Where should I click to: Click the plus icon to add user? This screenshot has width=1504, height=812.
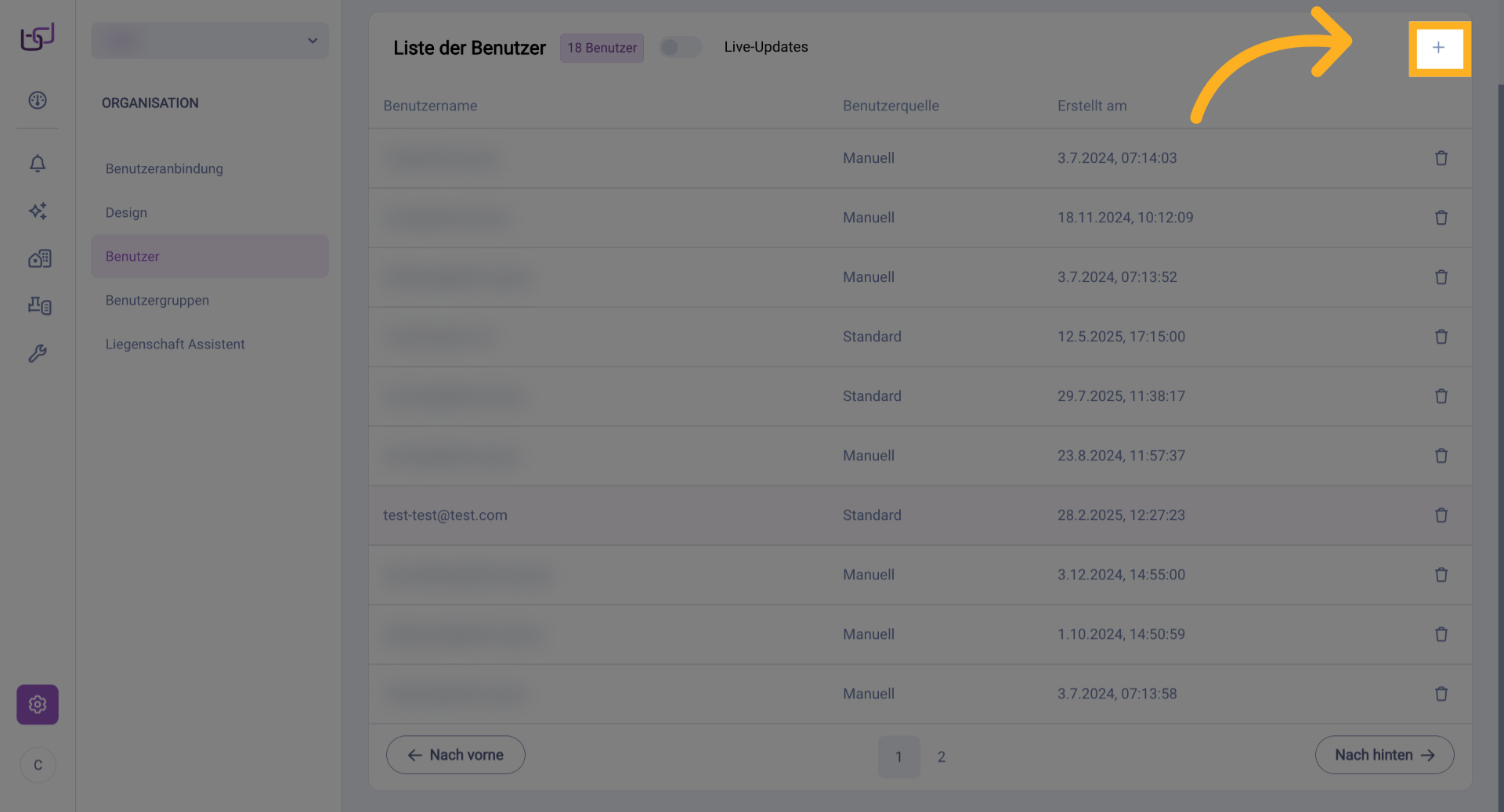[1438, 48]
